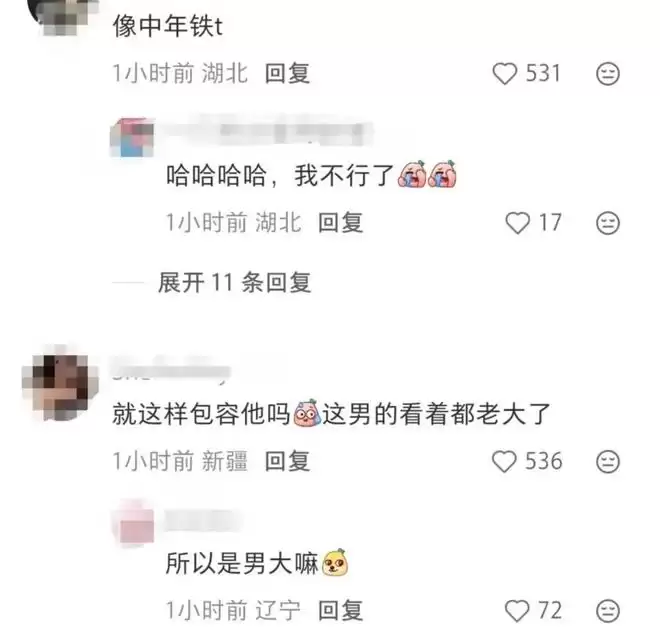Tap the heart on the 536-like comment

(504, 461)
